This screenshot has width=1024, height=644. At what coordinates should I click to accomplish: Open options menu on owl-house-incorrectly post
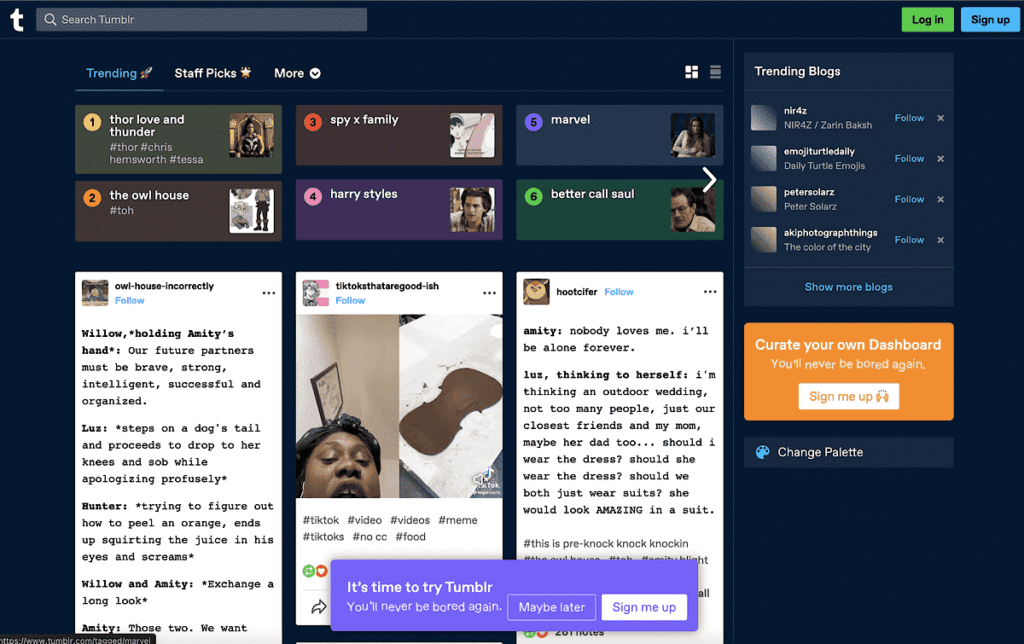tap(268, 293)
